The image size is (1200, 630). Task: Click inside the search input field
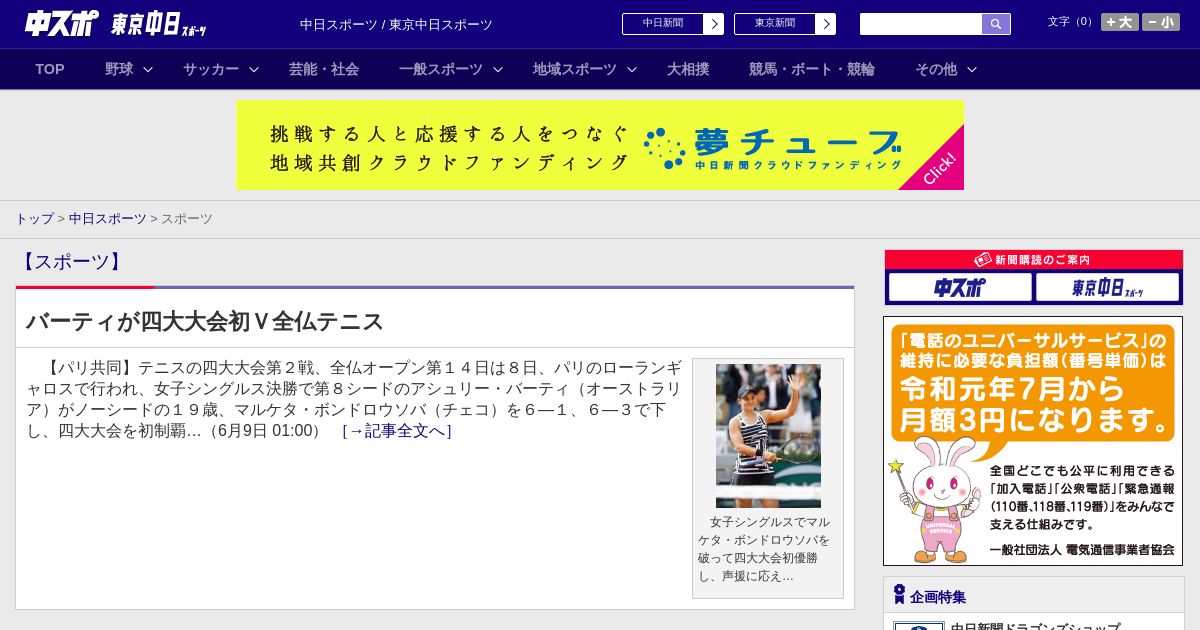point(921,24)
